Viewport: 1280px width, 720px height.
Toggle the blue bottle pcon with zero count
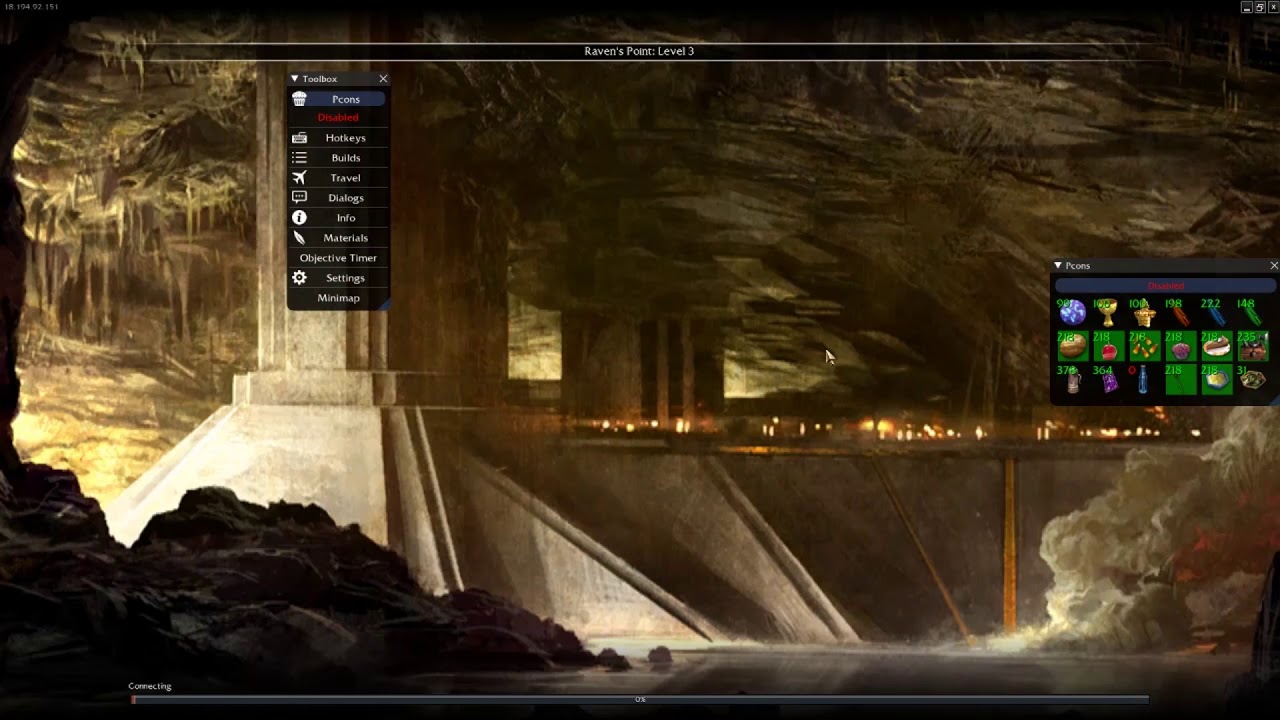pos(1144,380)
